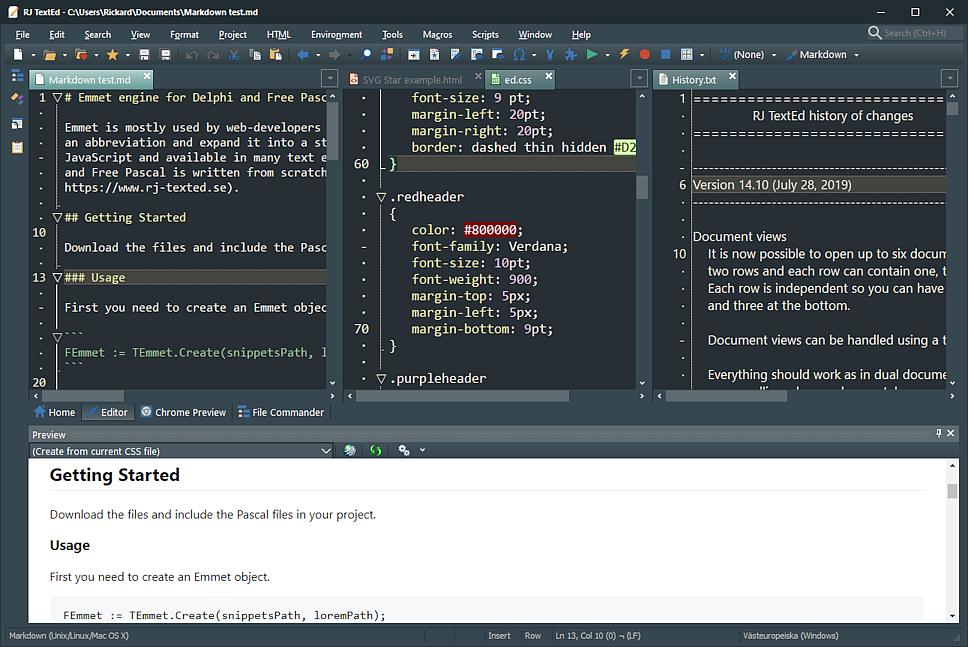Click the magnifier find icon in toolbar
This screenshot has width=968, height=647.
pyautogui.click(x=366, y=55)
